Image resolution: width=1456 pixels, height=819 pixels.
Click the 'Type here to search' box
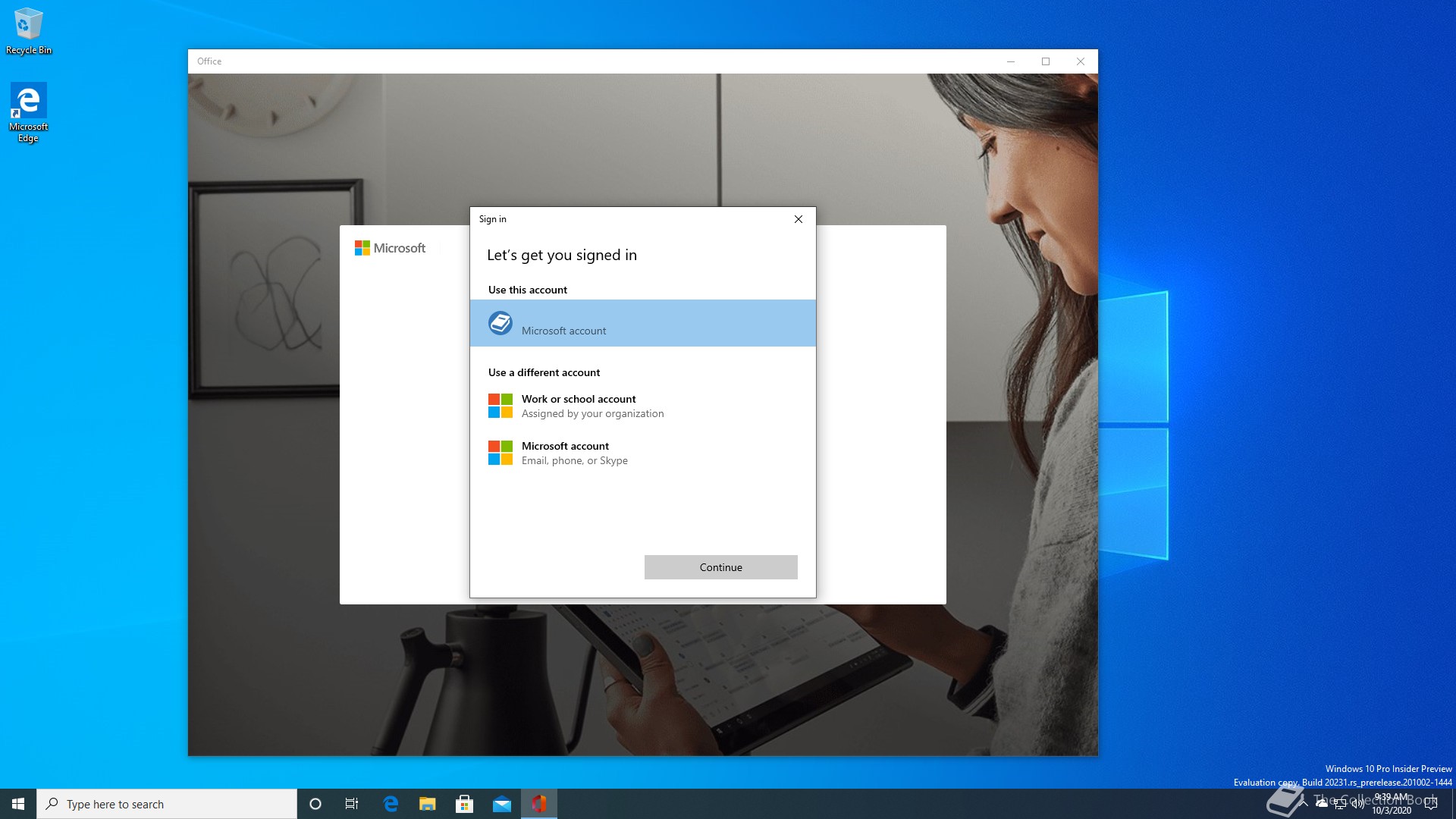pos(167,804)
